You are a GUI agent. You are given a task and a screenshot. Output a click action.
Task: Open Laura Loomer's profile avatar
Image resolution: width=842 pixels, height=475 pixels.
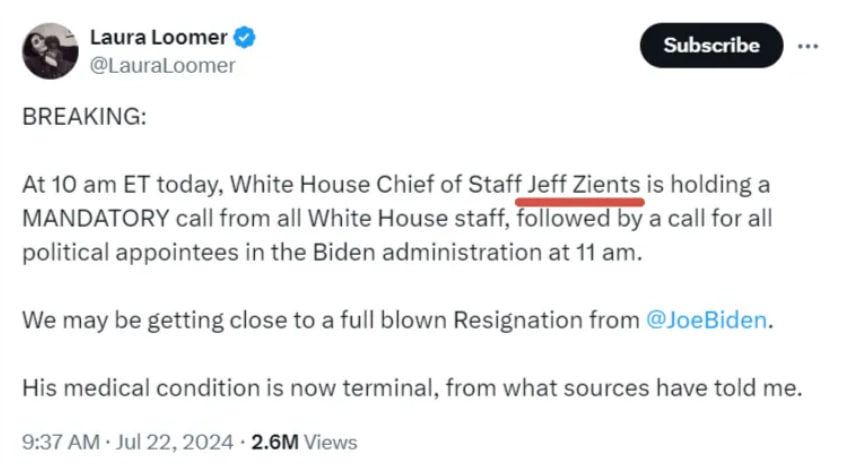(x=50, y=51)
